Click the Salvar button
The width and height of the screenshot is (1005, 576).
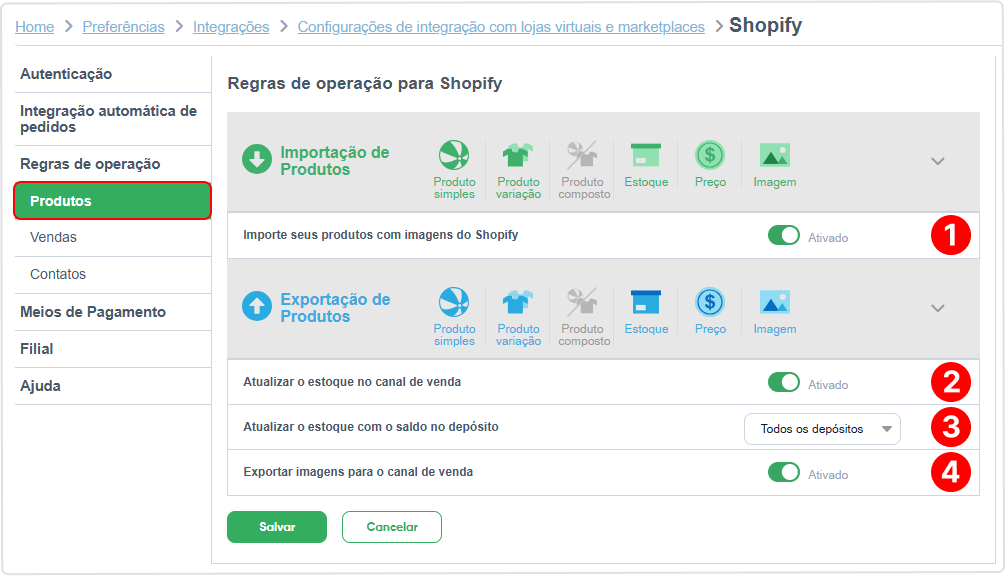[x=277, y=527]
